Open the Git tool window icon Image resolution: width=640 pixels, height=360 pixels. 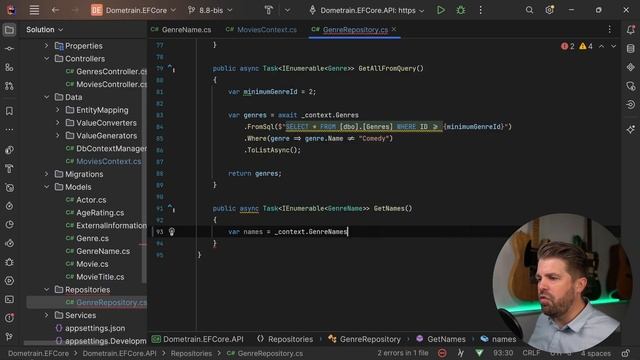click(9, 336)
